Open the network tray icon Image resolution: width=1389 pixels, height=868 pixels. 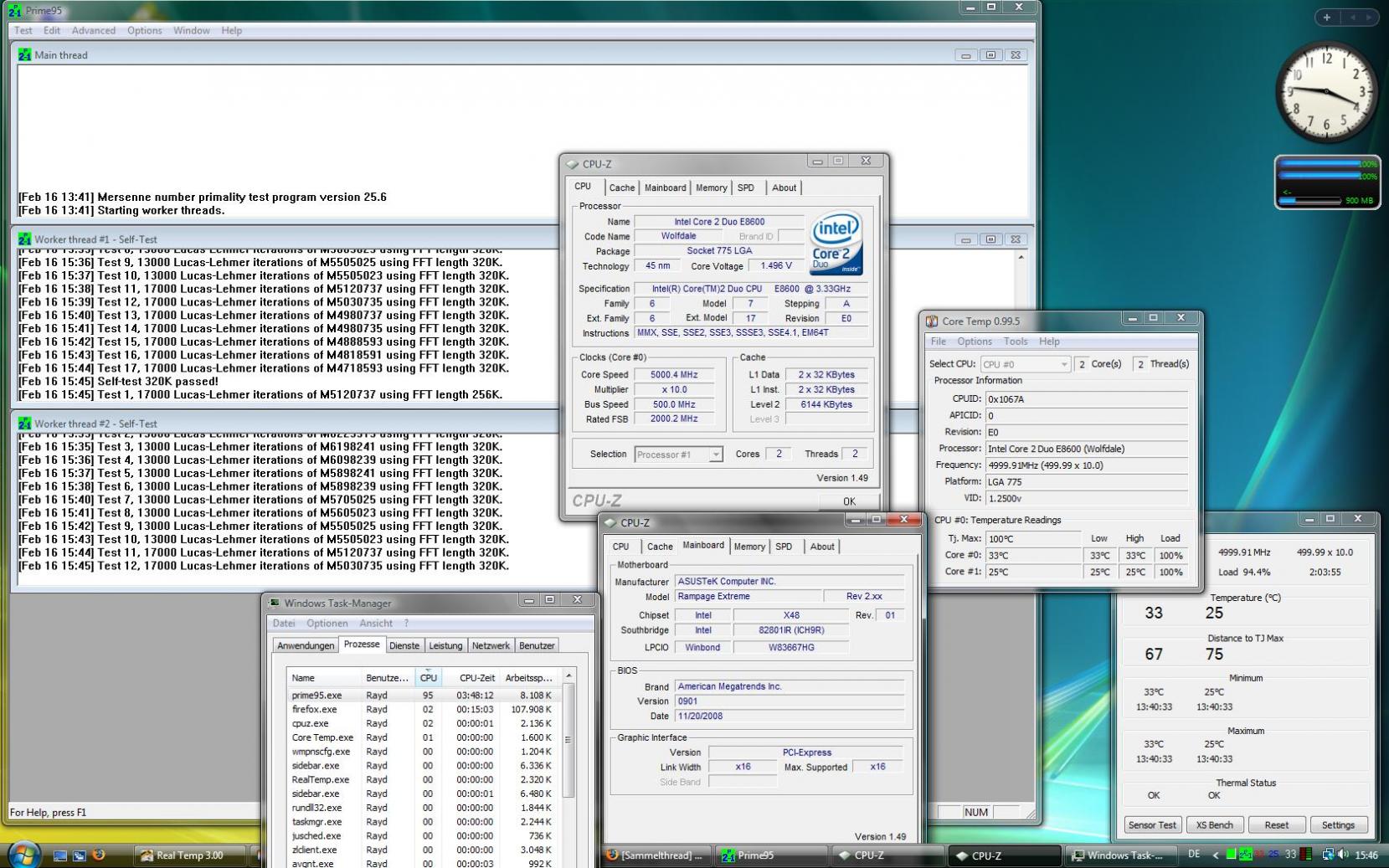click(x=1328, y=855)
